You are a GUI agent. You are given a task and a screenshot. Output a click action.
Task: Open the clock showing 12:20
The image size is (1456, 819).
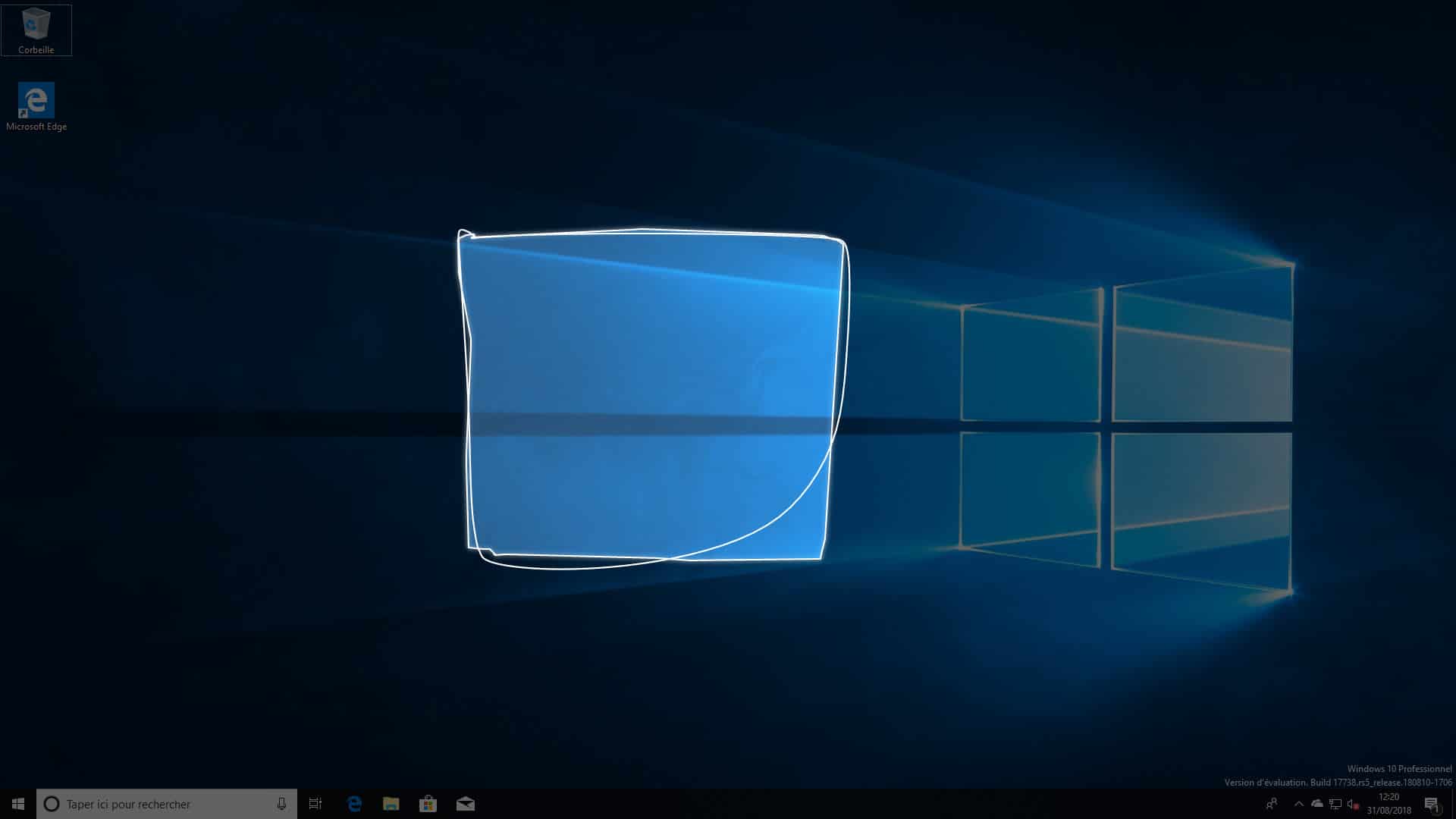tap(1389, 804)
